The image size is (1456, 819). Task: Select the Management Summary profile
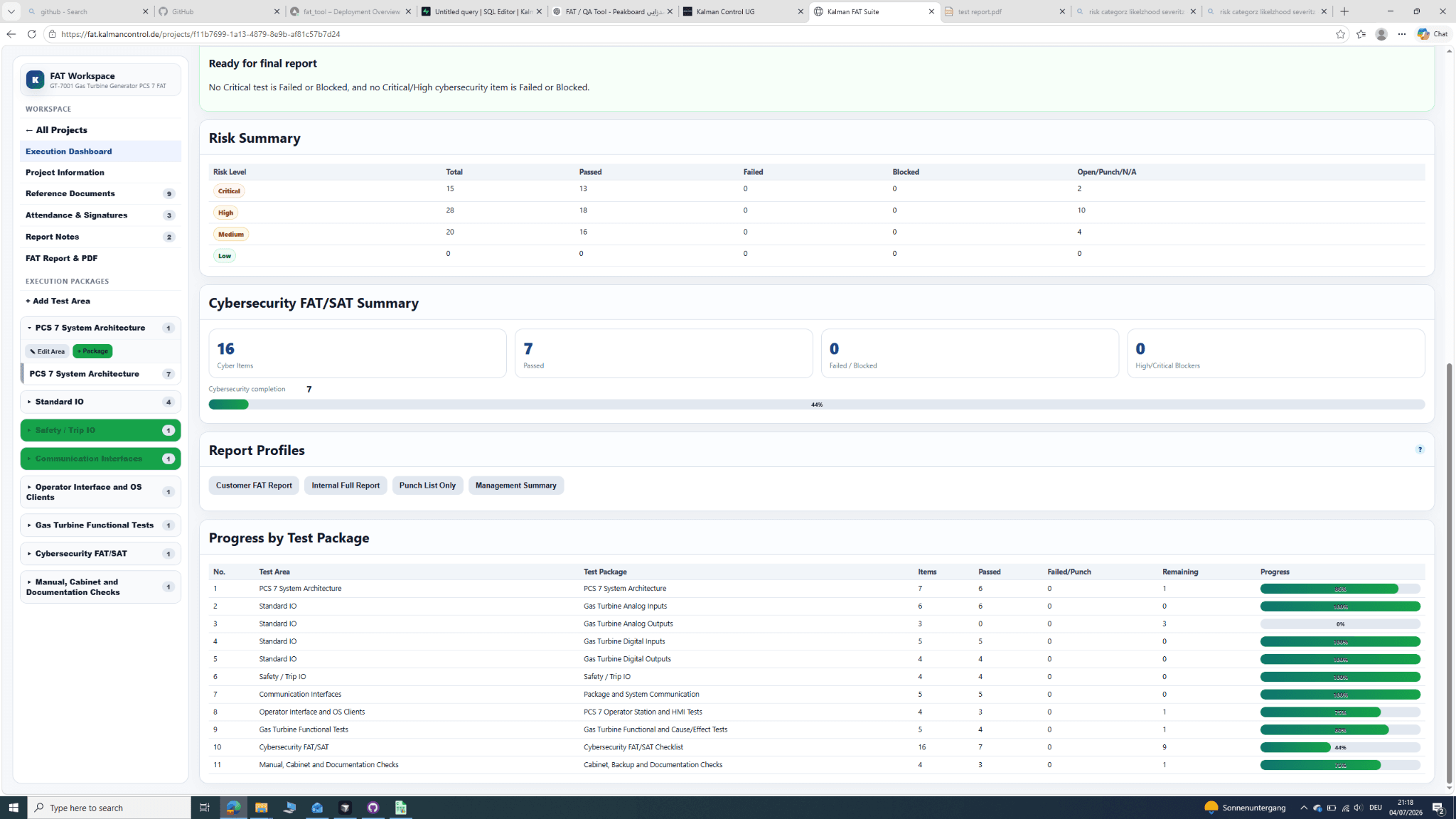[515, 486]
